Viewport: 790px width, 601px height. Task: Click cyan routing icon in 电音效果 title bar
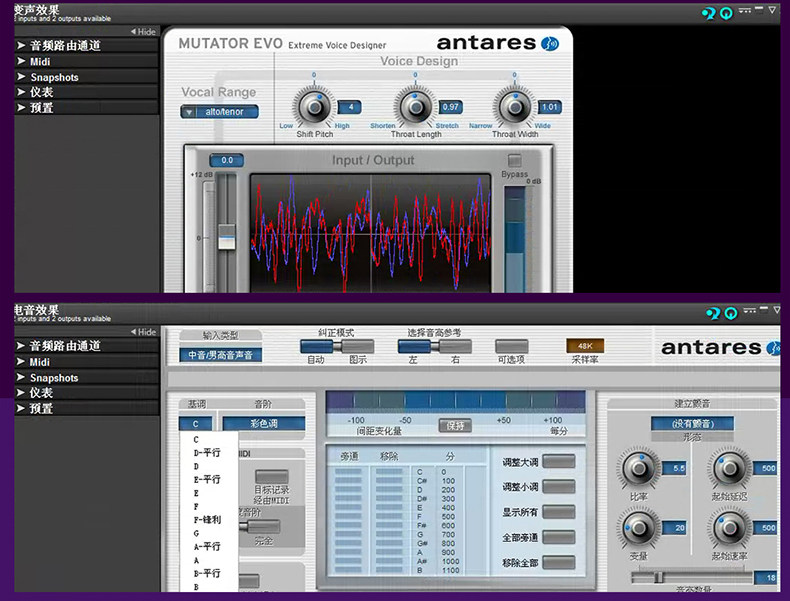[713, 313]
